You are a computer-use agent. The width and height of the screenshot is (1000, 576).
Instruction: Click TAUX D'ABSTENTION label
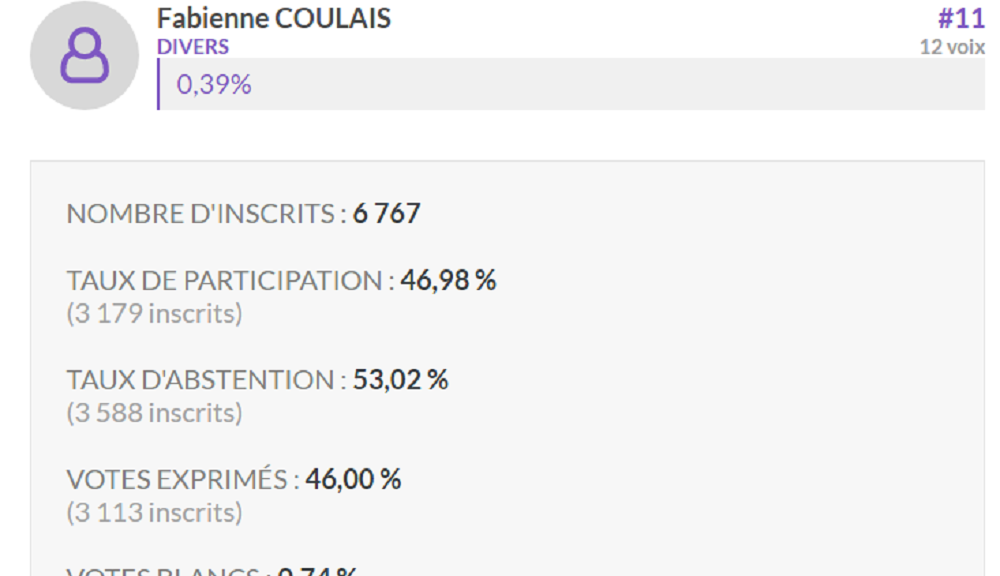point(207,380)
